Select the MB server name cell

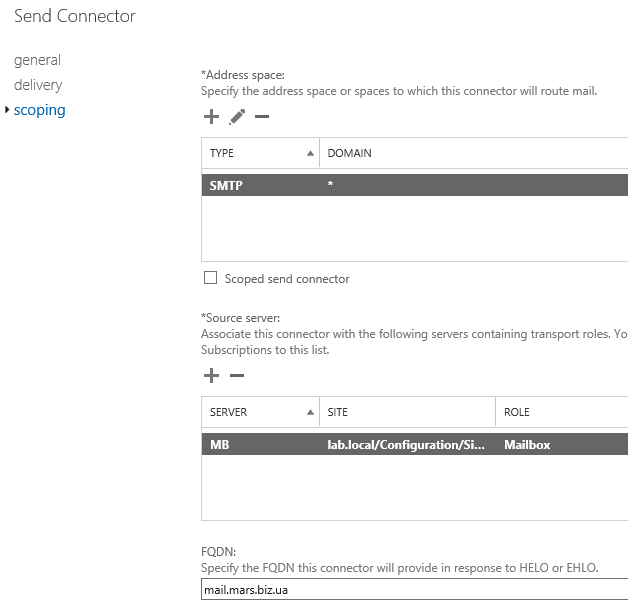(x=220, y=444)
